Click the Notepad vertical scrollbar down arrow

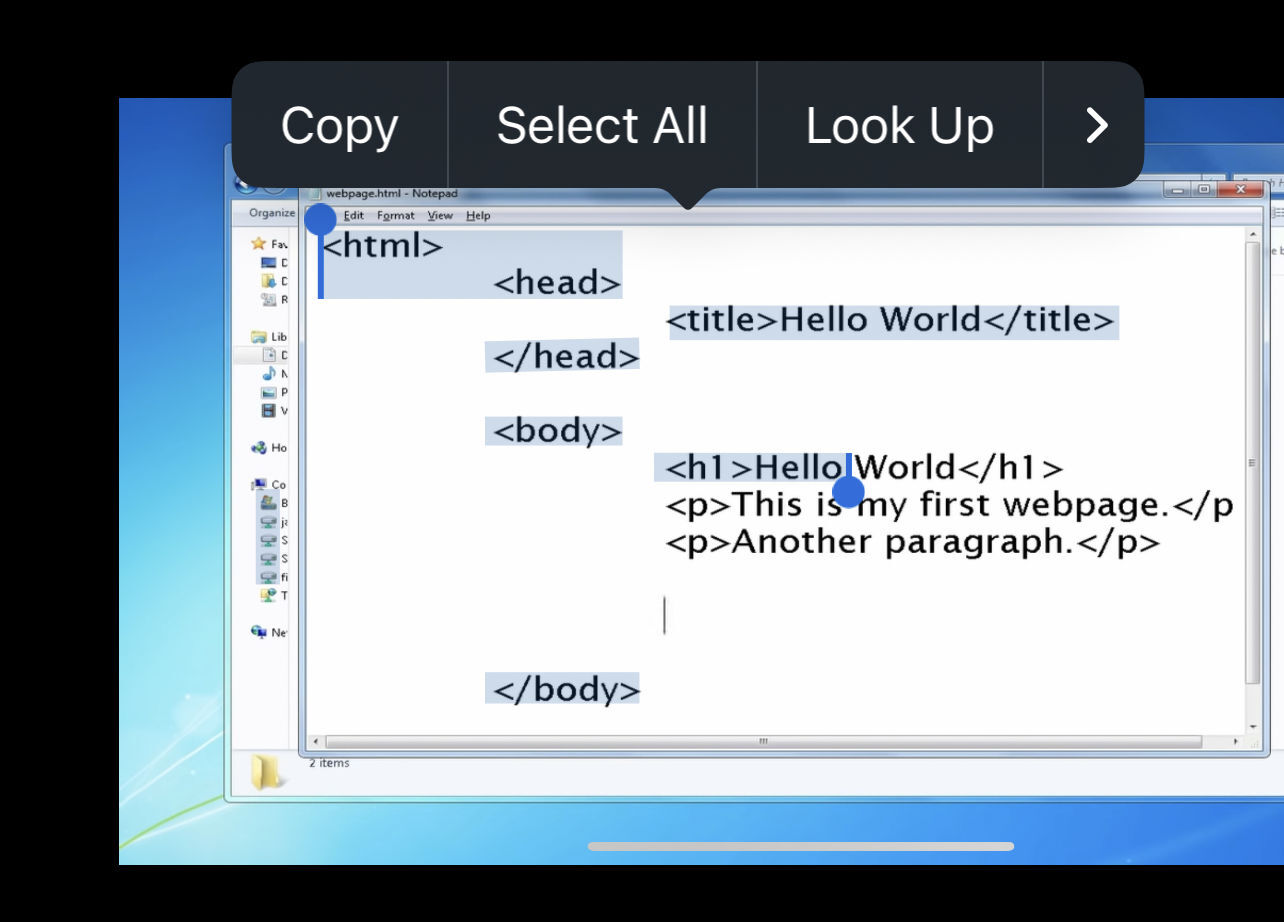pos(1253,726)
